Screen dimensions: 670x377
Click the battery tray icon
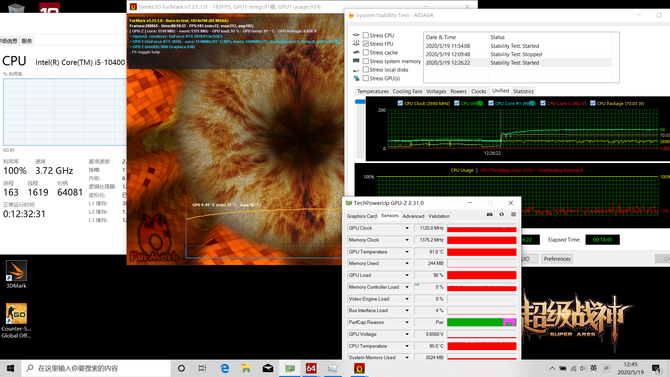tap(563, 368)
